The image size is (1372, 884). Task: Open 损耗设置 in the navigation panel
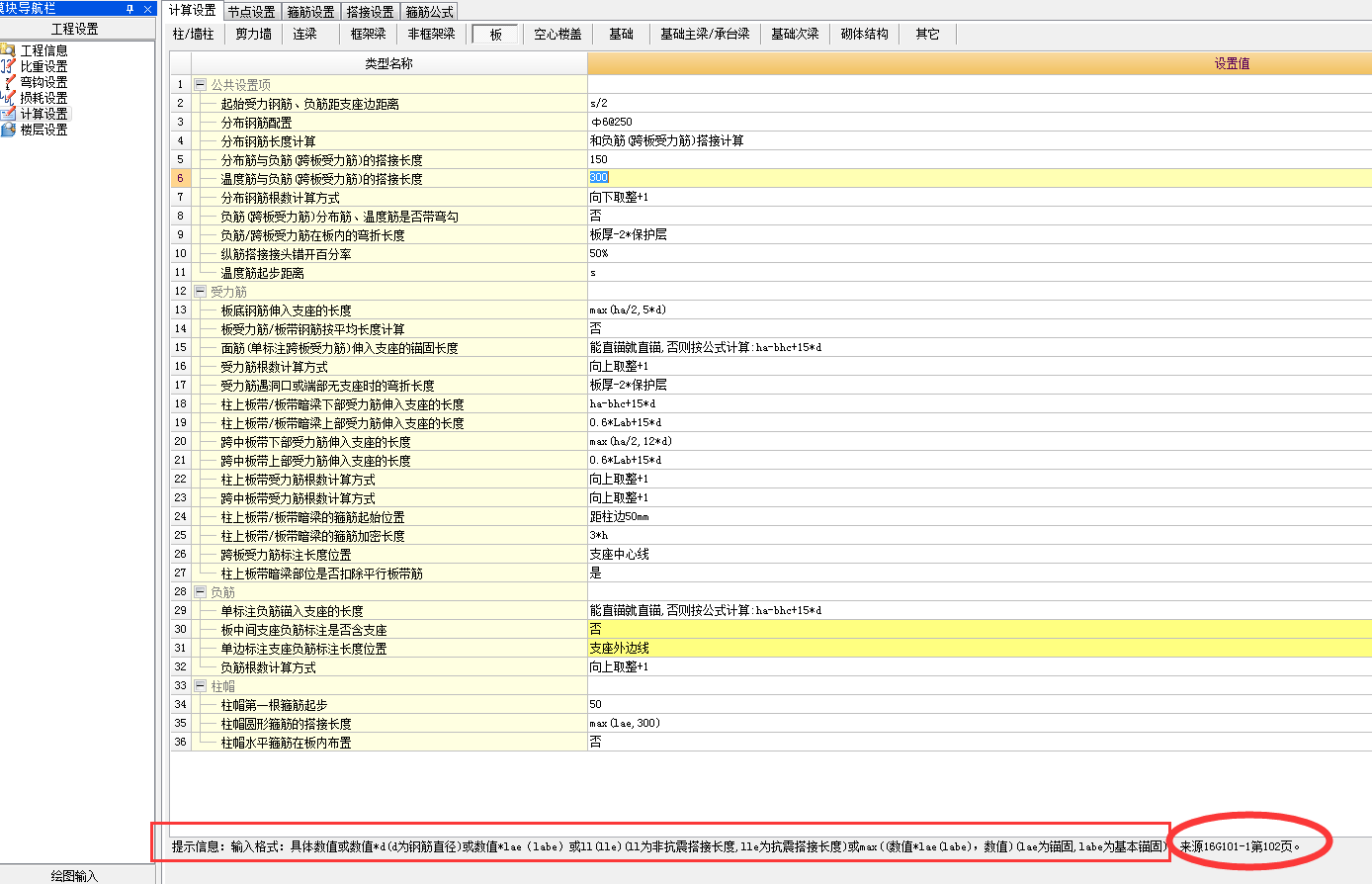43,98
